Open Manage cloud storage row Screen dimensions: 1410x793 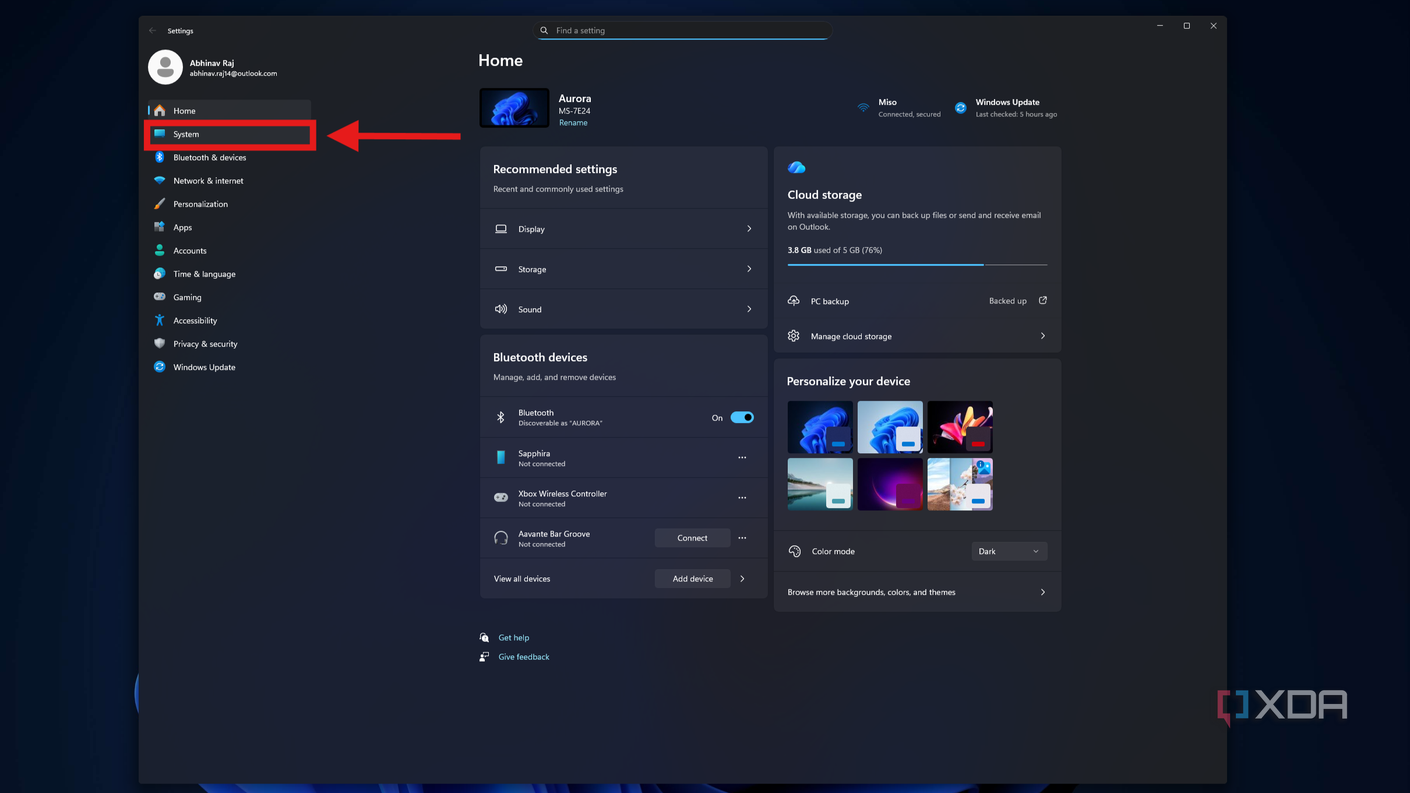[917, 336]
